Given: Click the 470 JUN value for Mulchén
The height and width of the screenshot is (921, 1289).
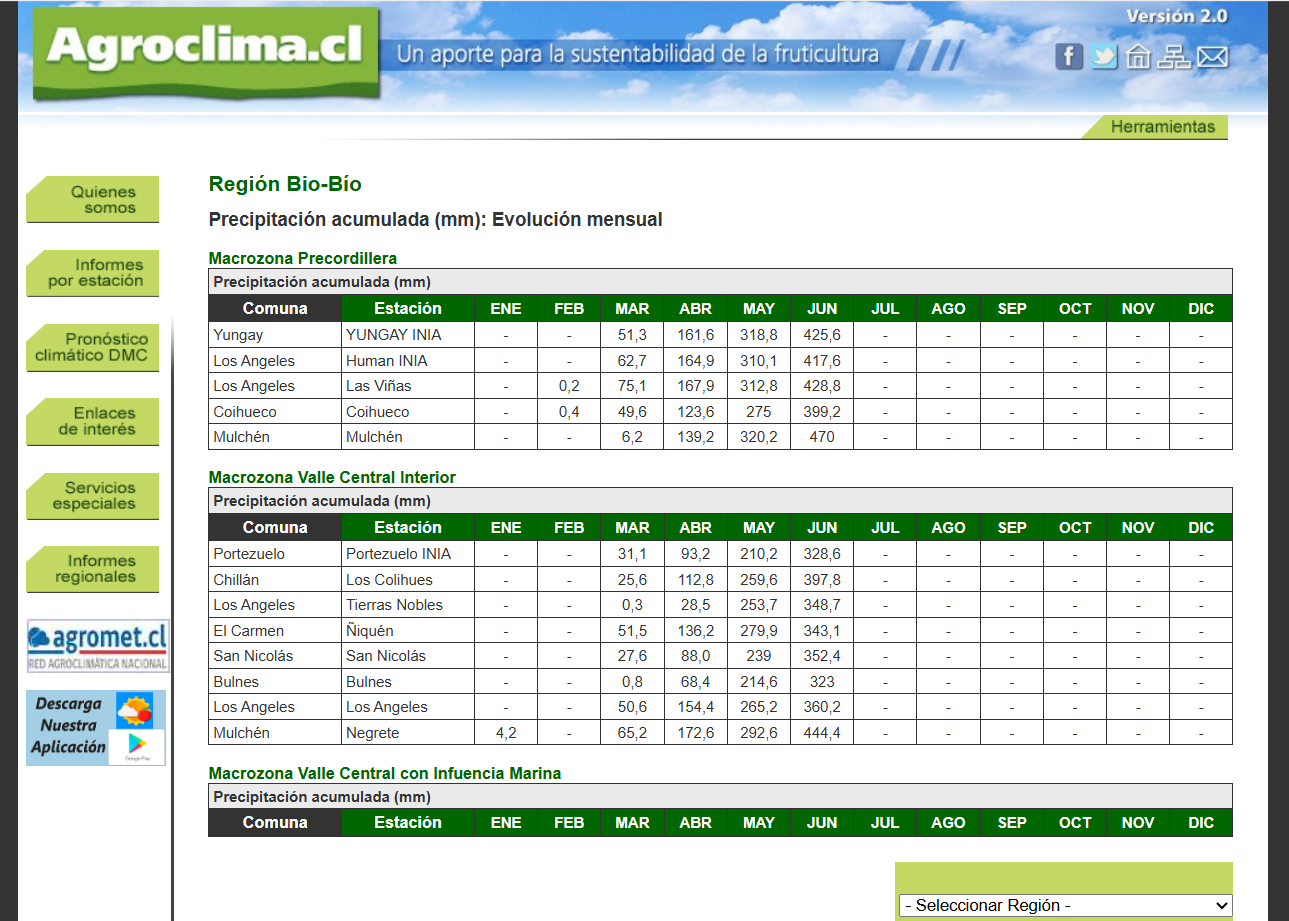Looking at the screenshot, I should click(x=822, y=437).
